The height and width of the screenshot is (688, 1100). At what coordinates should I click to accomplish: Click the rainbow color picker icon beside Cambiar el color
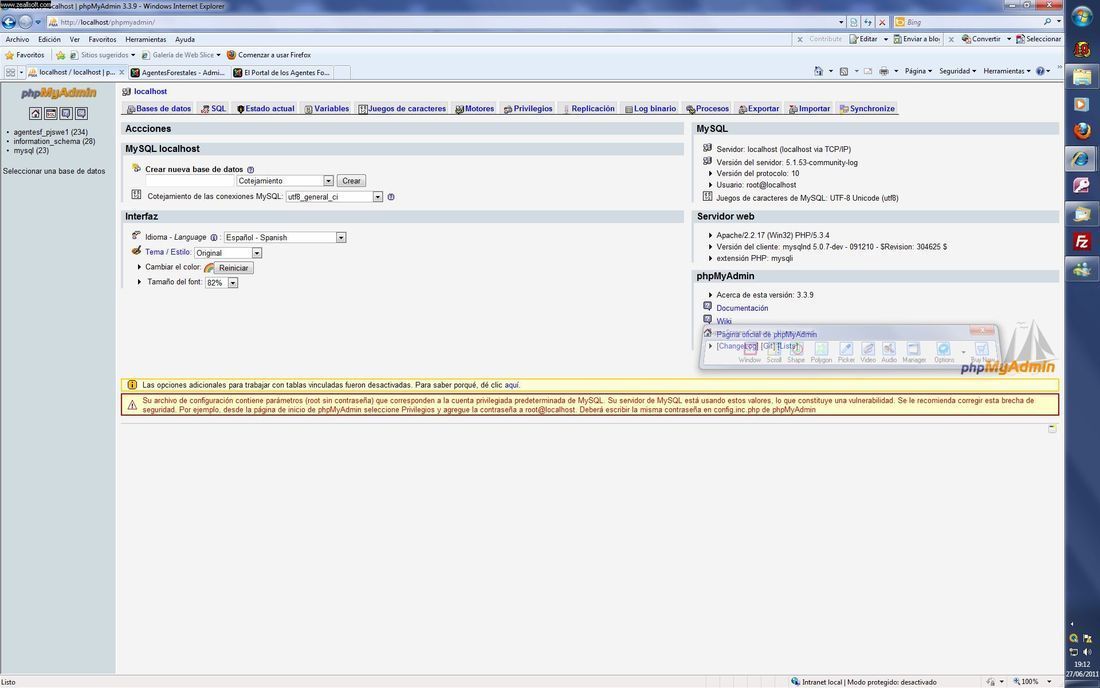[209, 268]
